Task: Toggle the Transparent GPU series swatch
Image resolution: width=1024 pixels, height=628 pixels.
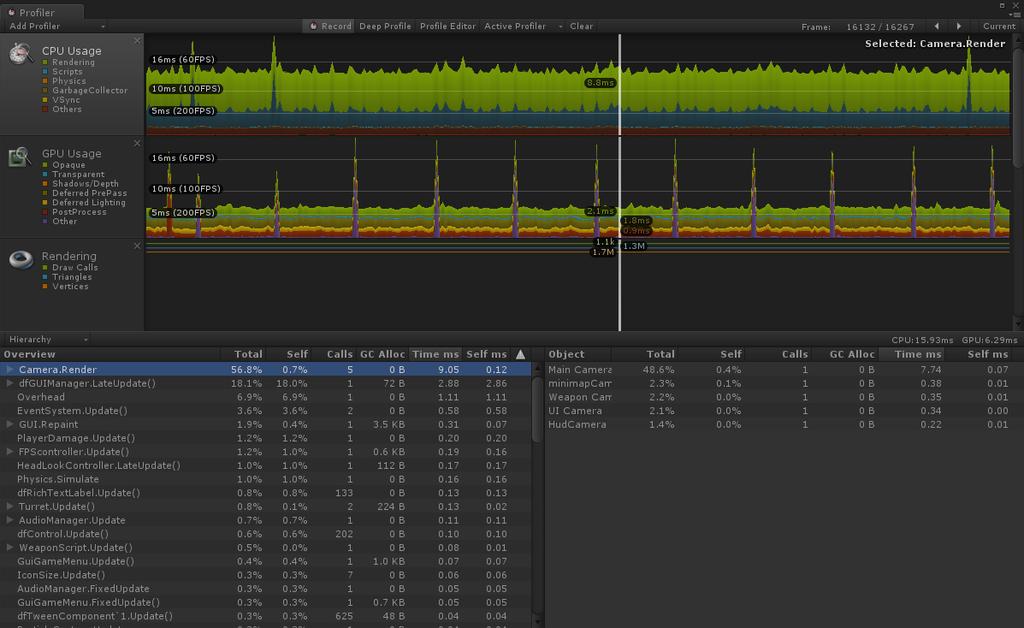Action: pos(45,174)
